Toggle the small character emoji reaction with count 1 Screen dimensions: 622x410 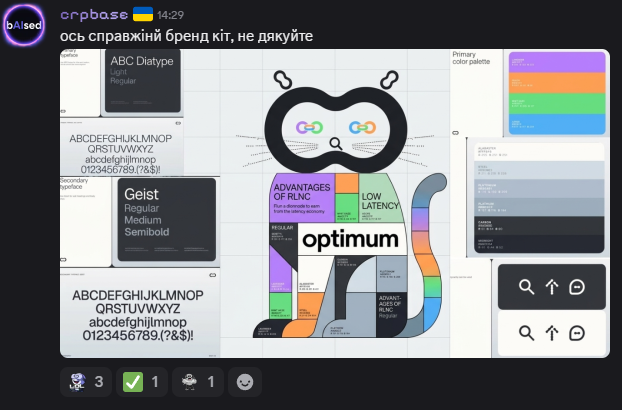tap(198, 382)
